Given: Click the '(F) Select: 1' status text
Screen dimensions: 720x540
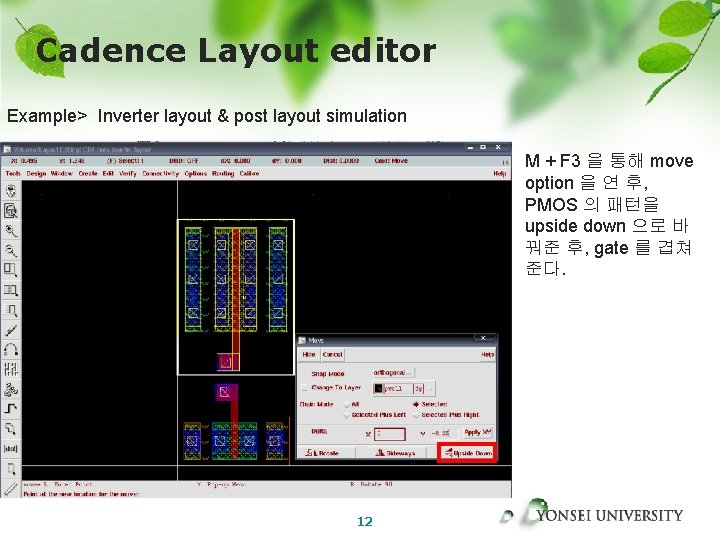Looking at the screenshot, I should coord(125,161).
